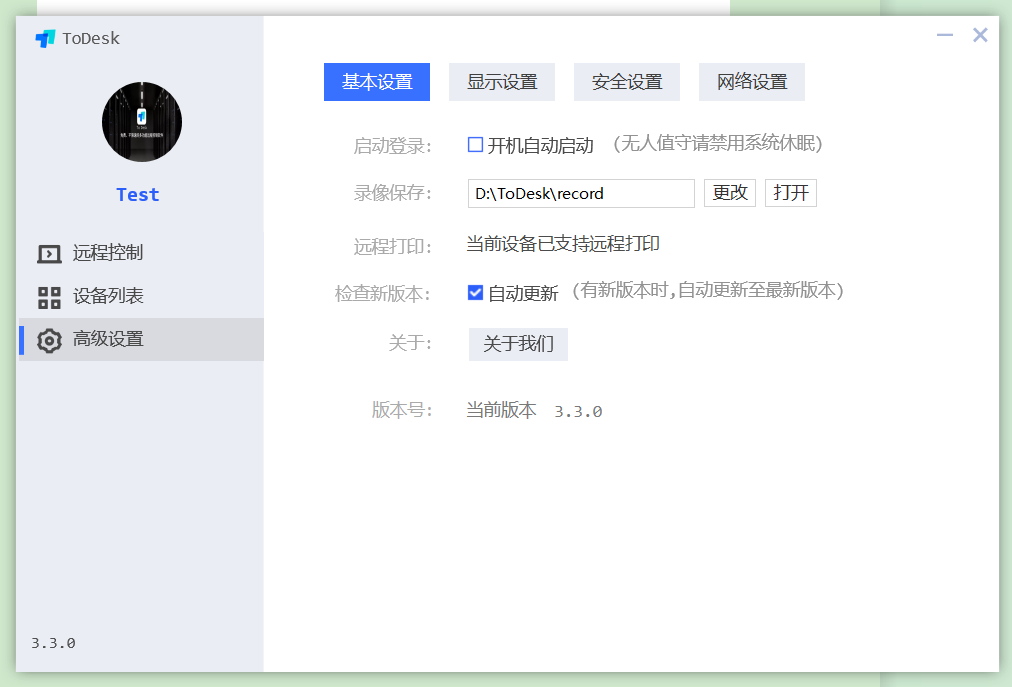Click the 设备列表 grid icon
This screenshot has height=687, width=1012.
[49, 298]
